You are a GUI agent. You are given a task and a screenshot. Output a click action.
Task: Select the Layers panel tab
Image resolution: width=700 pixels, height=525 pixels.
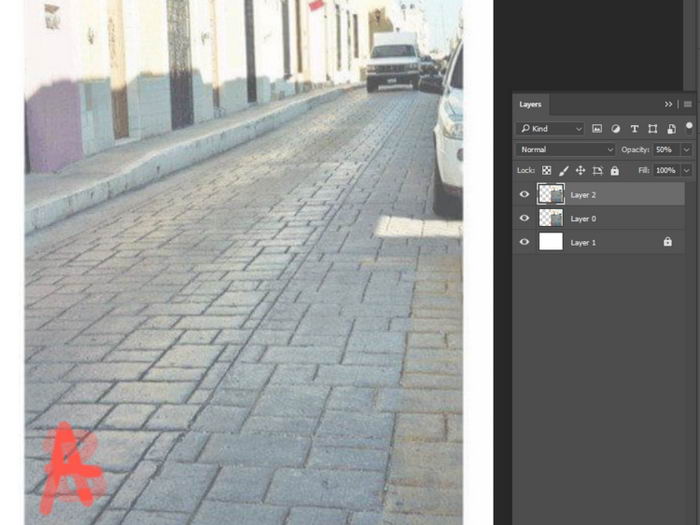pos(530,104)
